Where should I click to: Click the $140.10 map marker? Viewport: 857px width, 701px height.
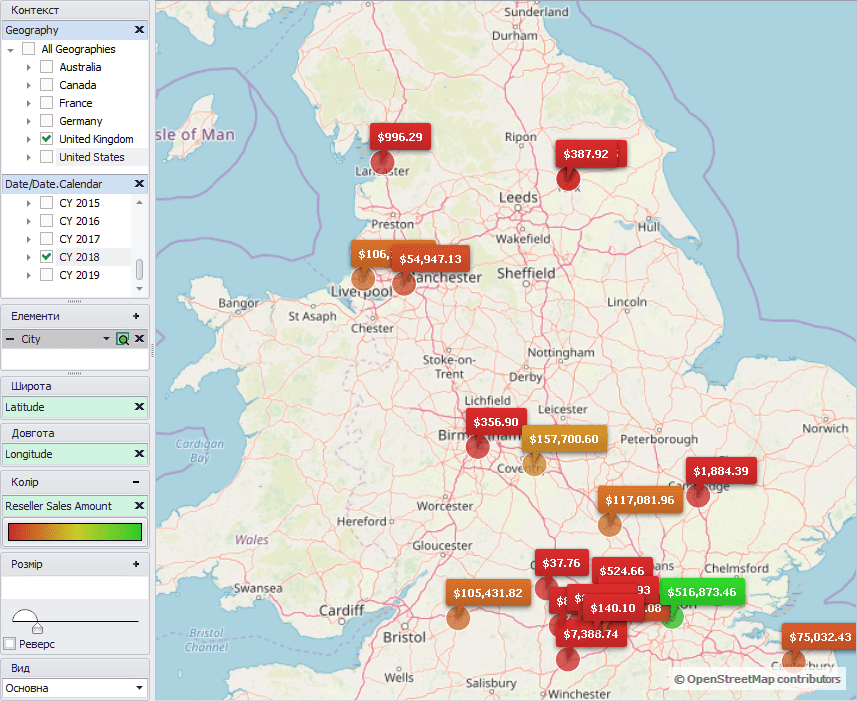click(x=613, y=608)
